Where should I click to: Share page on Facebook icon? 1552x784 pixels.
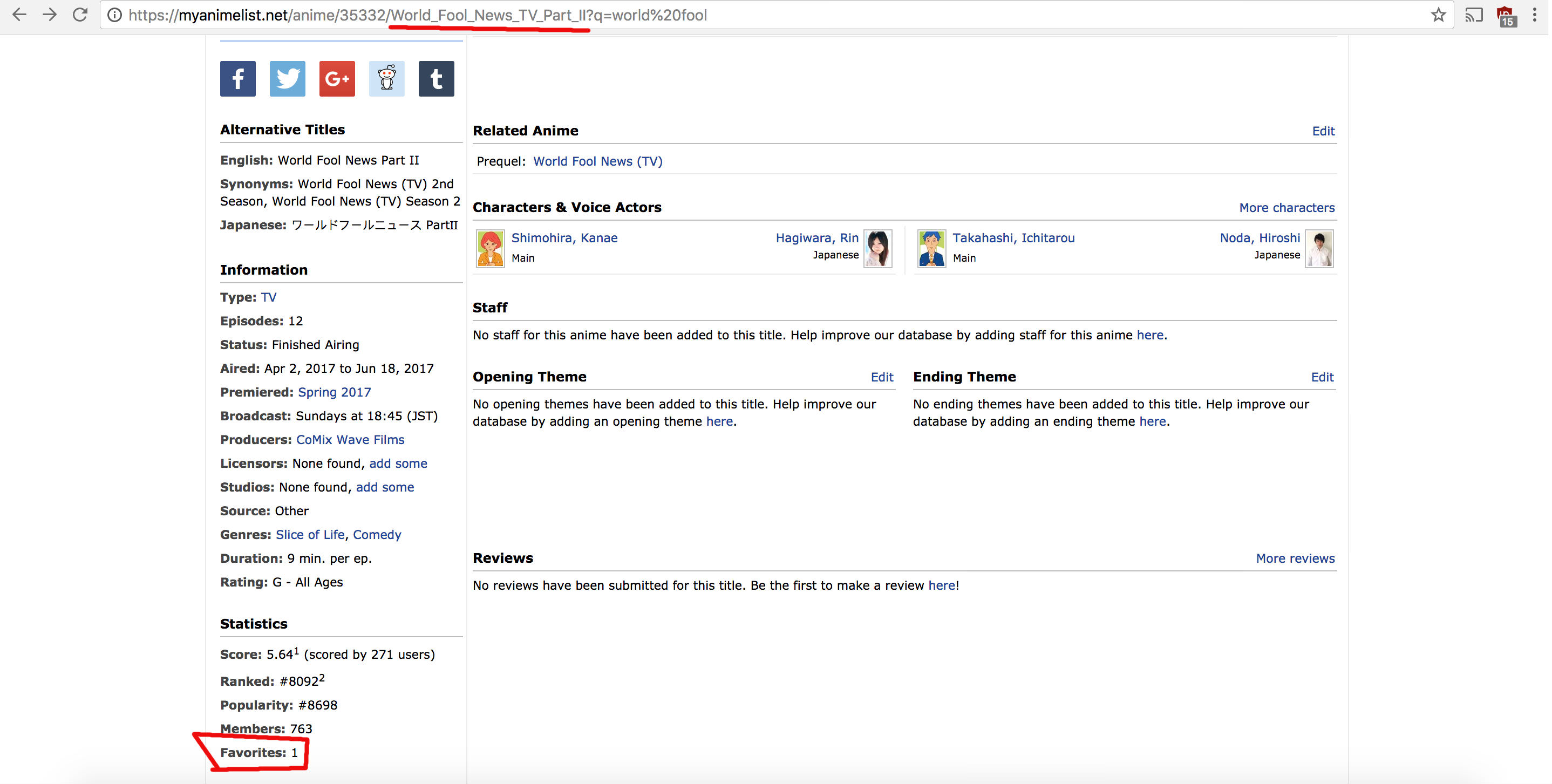click(237, 78)
